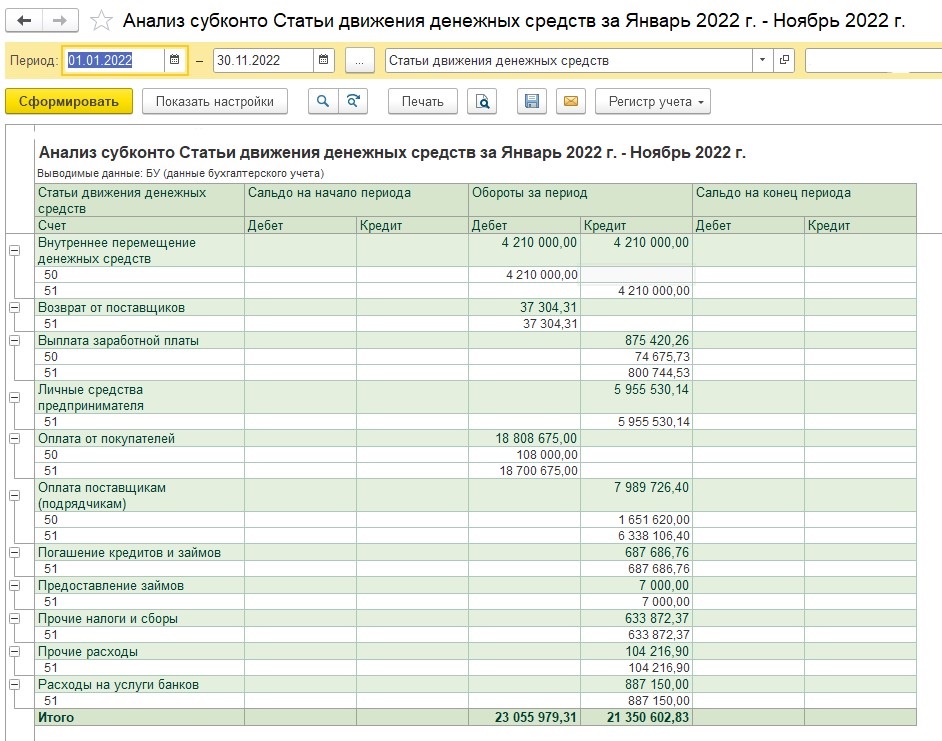Image resolution: width=942 pixels, height=741 pixels.
Task: Open calendar picker for start date
Action: [x=175, y=60]
